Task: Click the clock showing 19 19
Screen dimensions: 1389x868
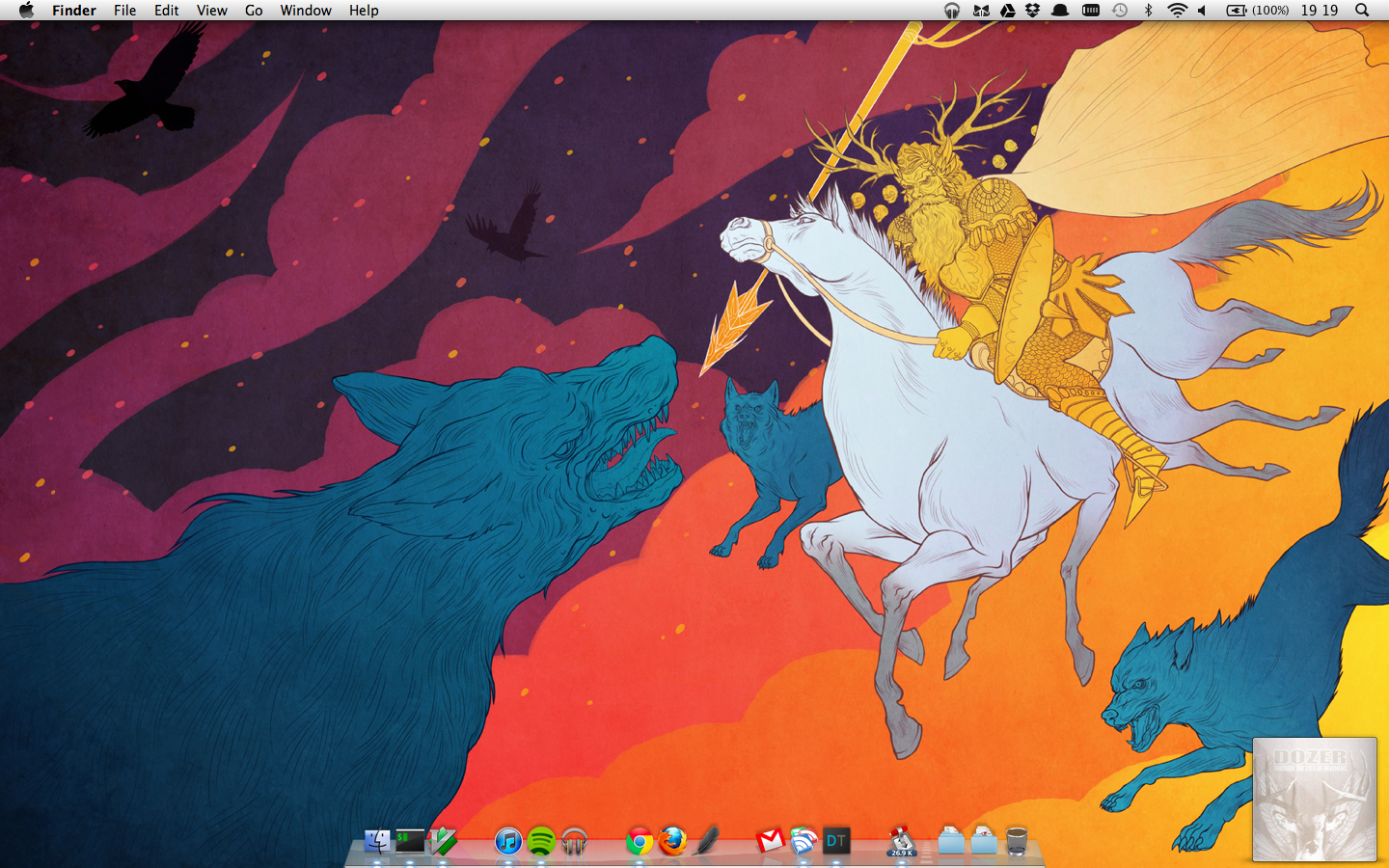Action: pyautogui.click(x=1319, y=11)
